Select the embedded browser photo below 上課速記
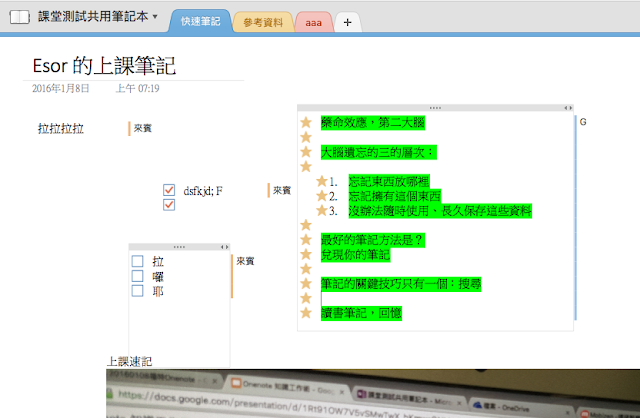 tap(373, 394)
